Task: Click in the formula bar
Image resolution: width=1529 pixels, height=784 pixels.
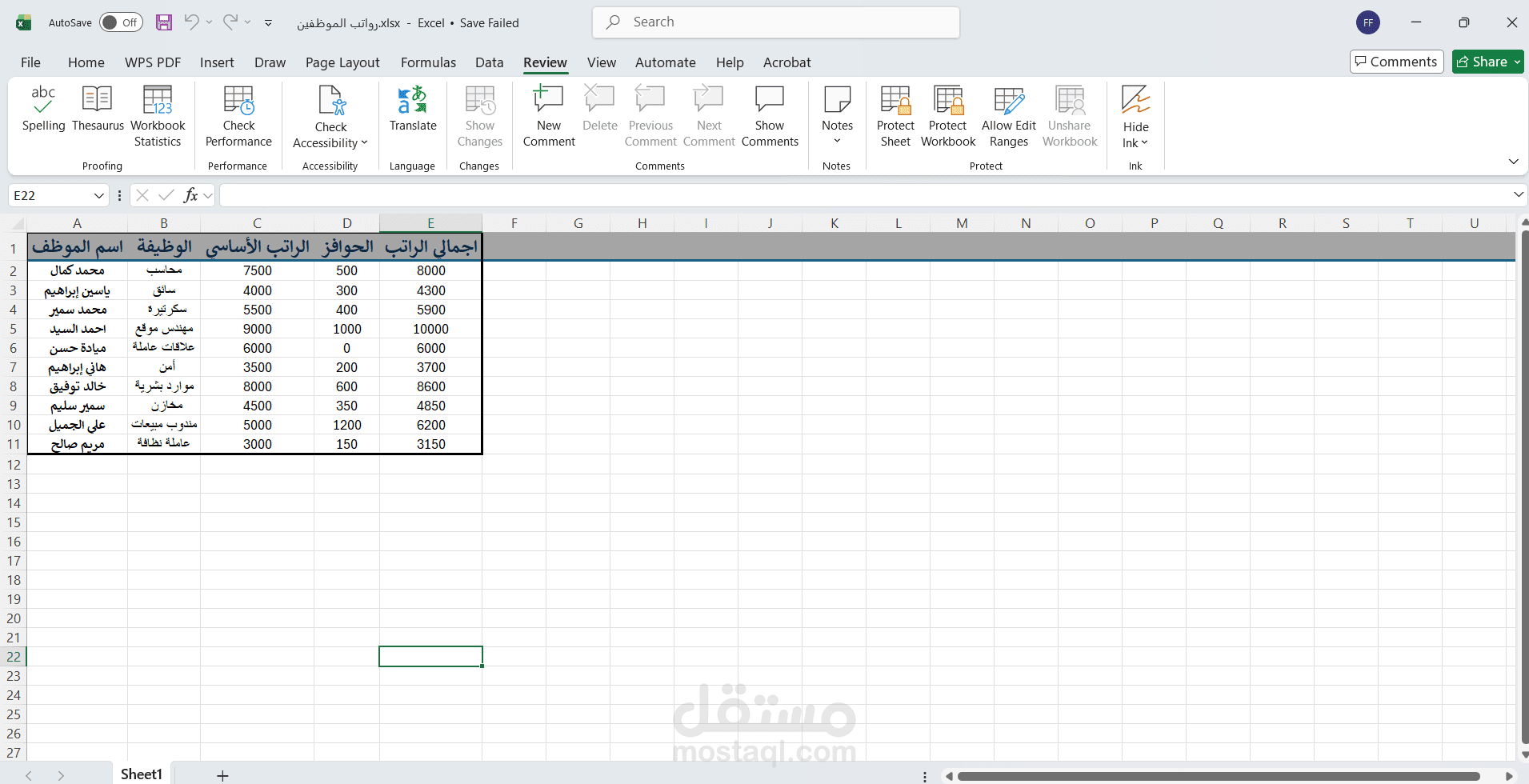Action: click(864, 195)
